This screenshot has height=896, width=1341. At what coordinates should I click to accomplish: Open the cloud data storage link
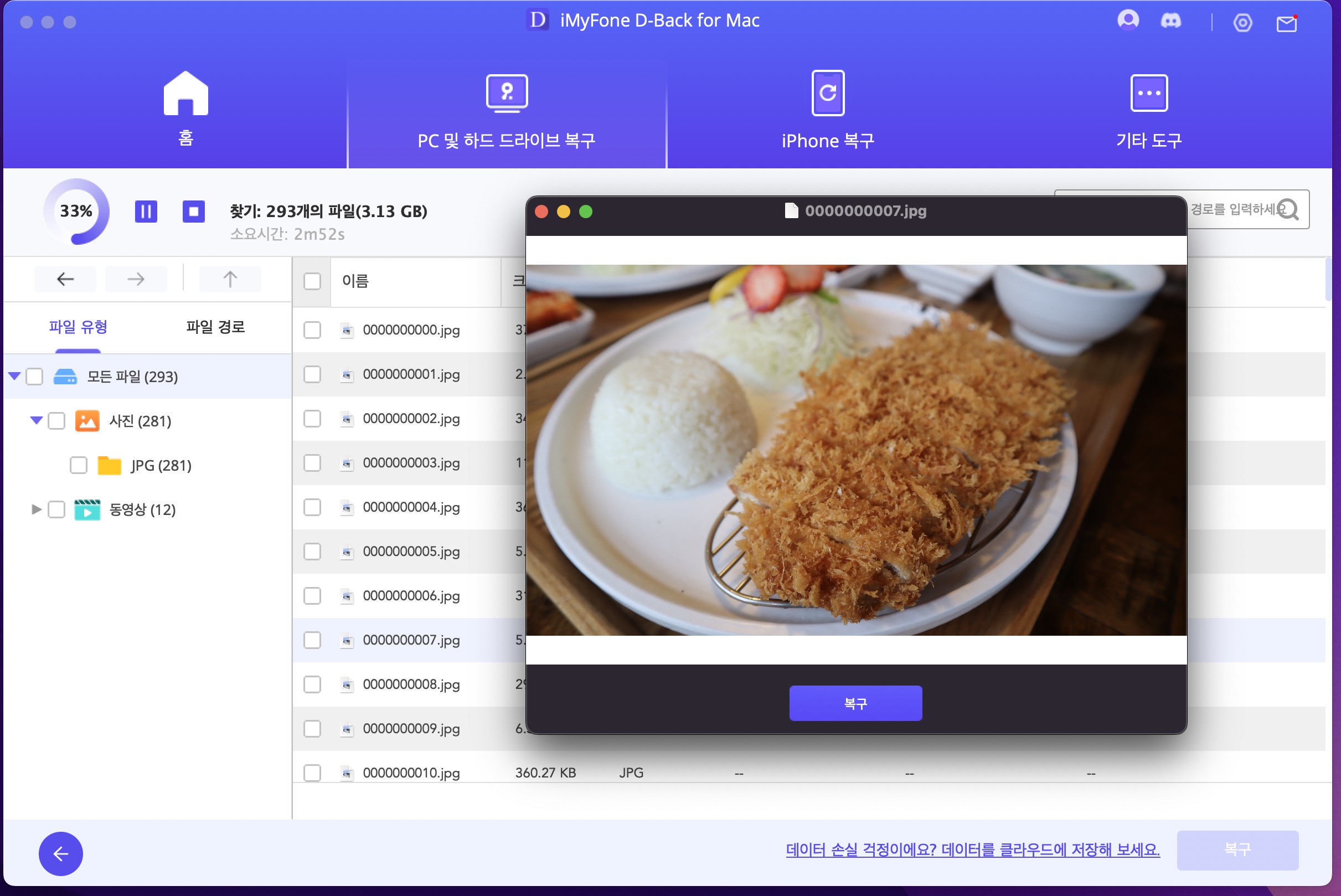click(x=972, y=849)
